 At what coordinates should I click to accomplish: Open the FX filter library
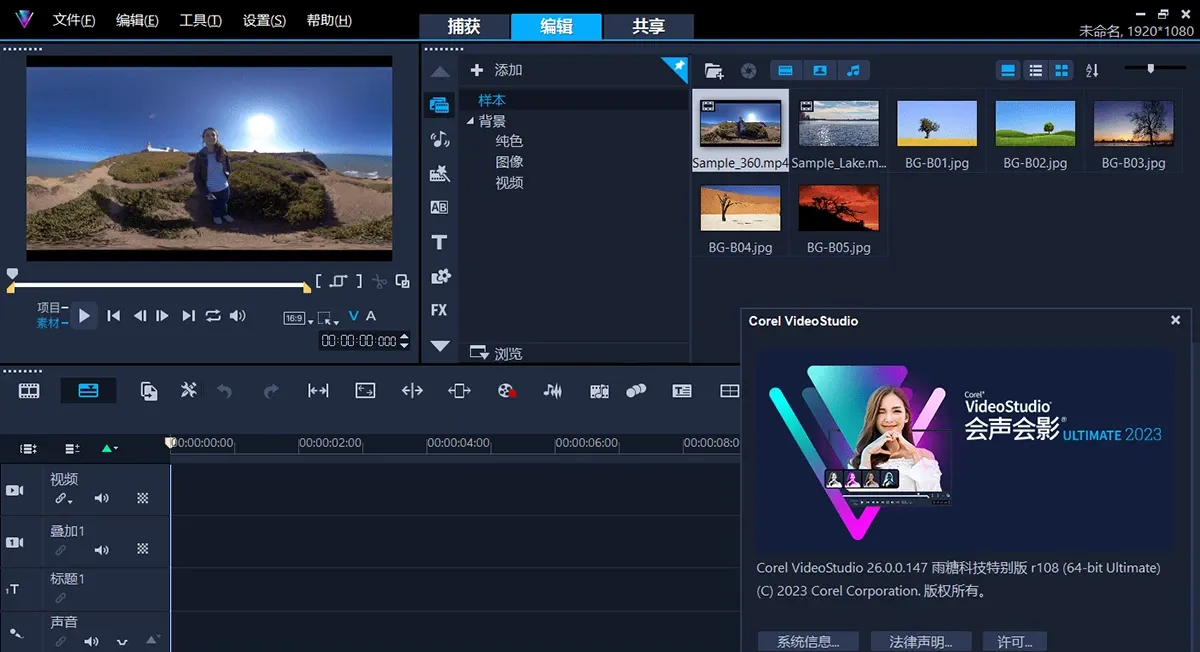pos(438,310)
